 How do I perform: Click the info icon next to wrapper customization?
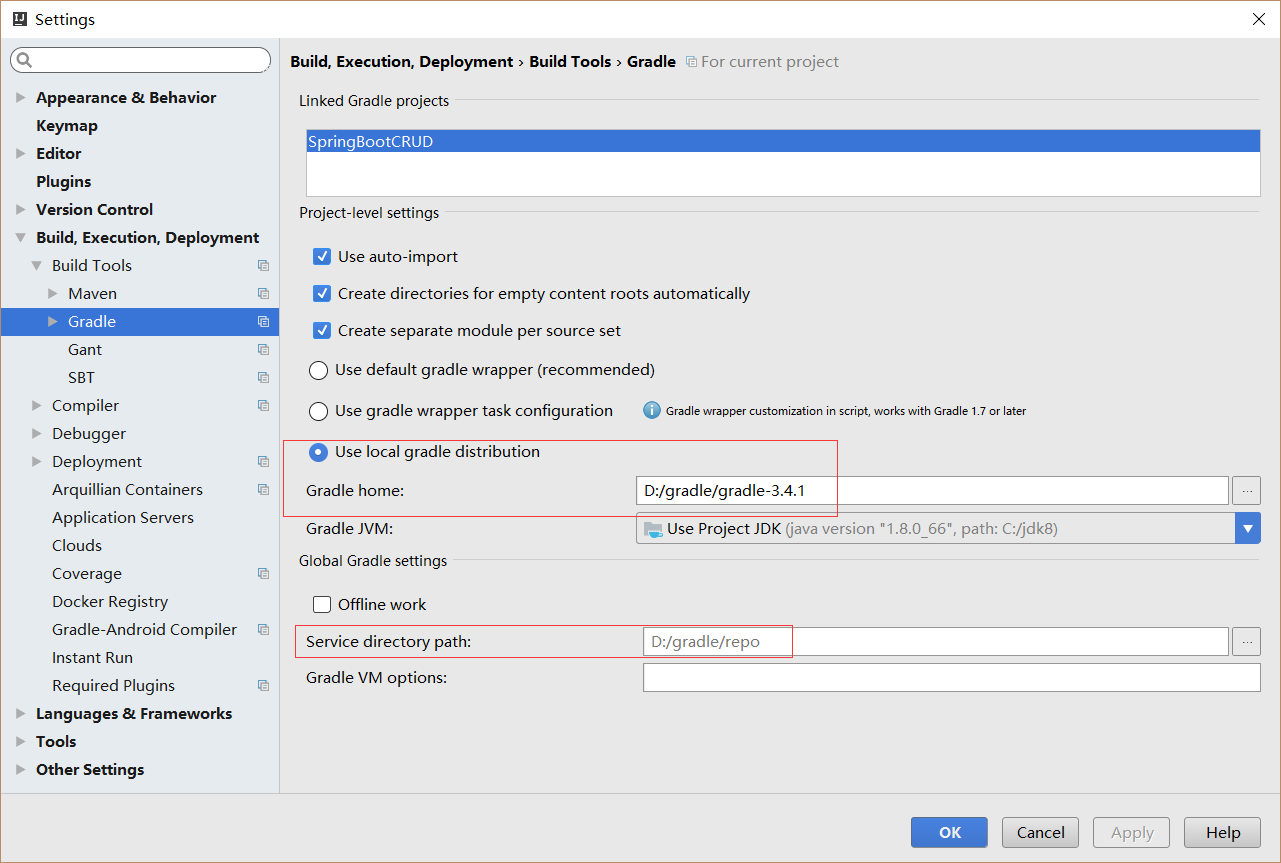[652, 411]
